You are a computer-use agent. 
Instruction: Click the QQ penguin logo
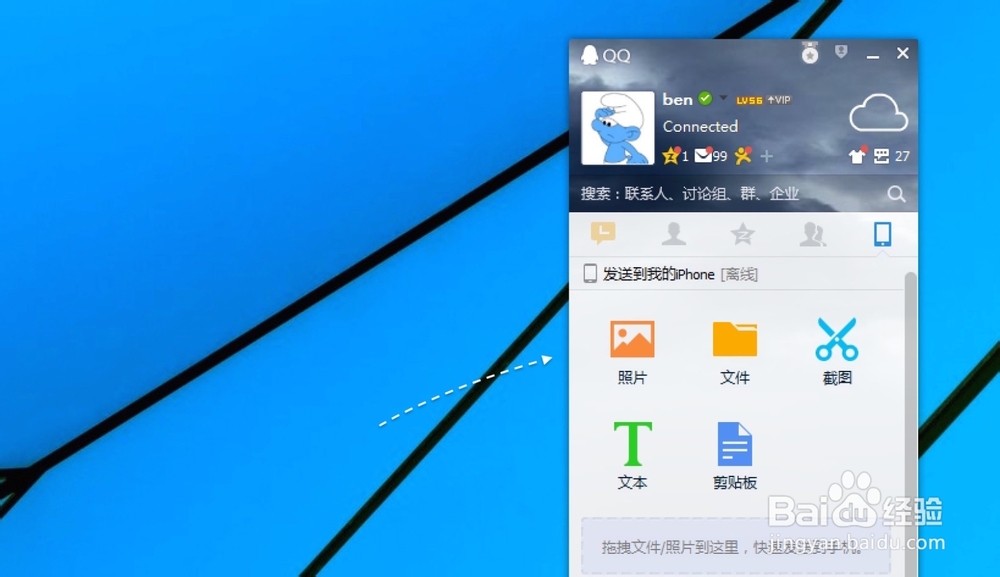(589, 55)
